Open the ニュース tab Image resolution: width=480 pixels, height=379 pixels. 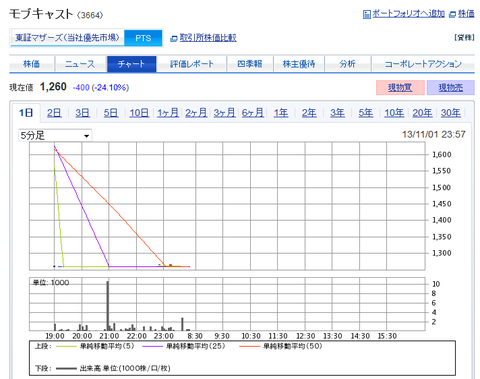click(80, 64)
